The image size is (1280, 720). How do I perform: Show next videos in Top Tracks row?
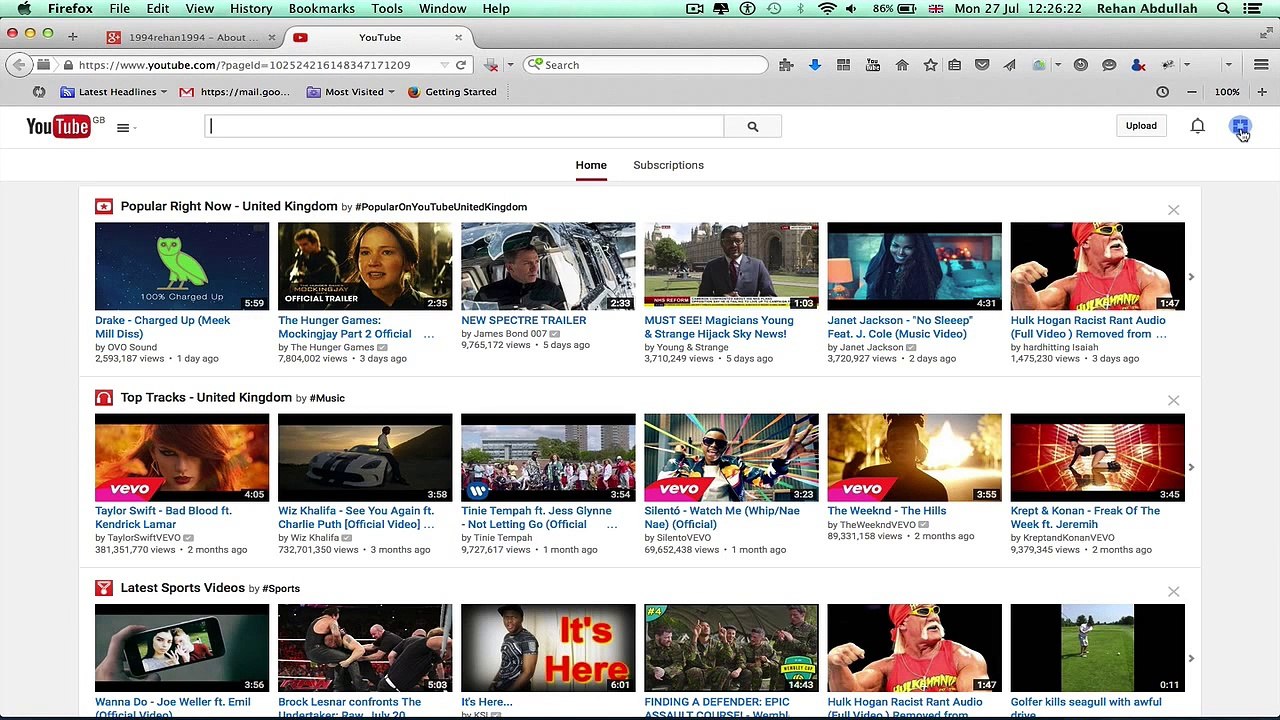click(x=1191, y=467)
